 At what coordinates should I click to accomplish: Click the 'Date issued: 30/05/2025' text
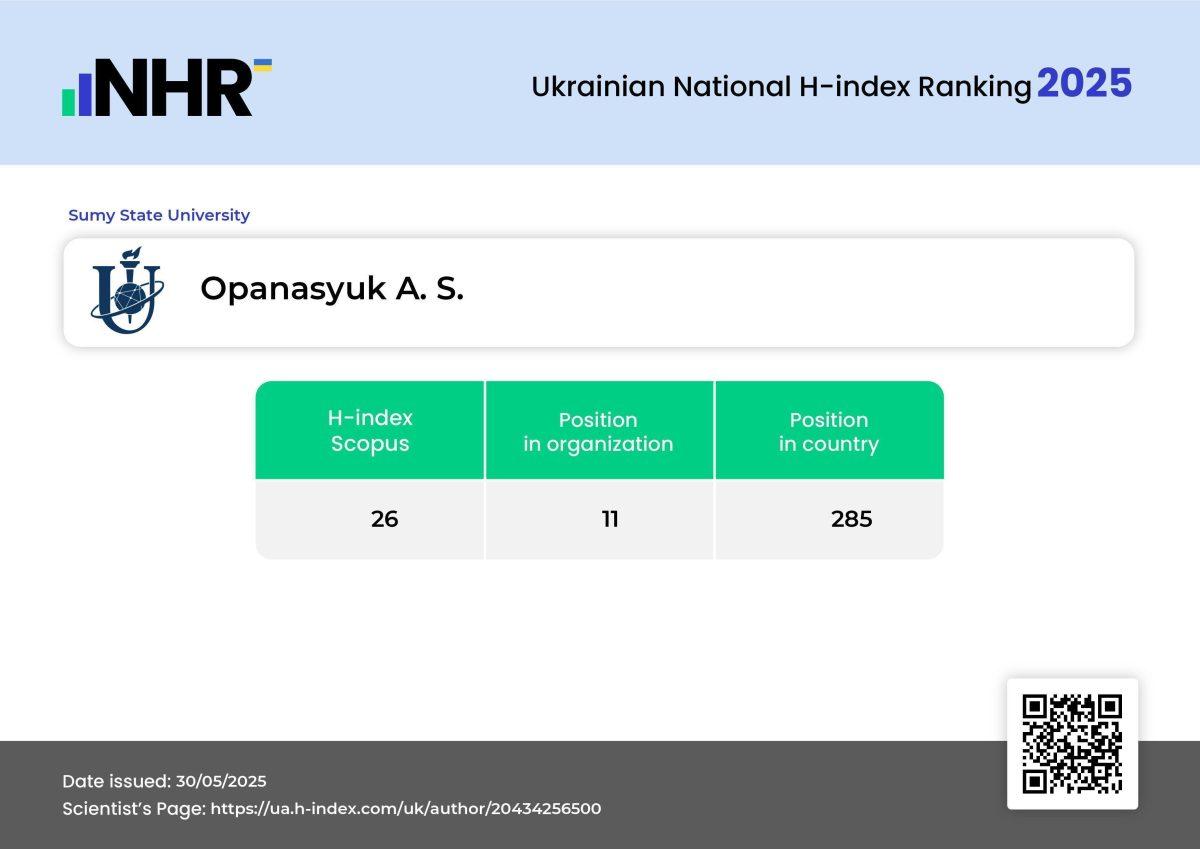tap(164, 781)
